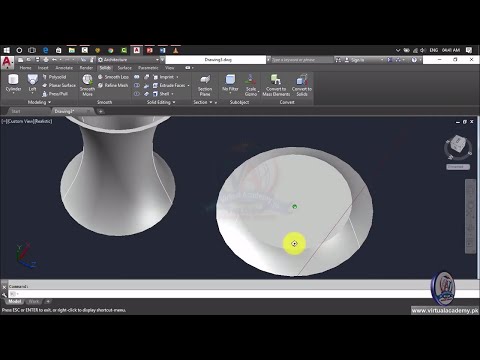Image resolution: width=480 pixels, height=360 pixels.
Task: Switch to the Surface ribbon tab
Action: tap(125, 68)
